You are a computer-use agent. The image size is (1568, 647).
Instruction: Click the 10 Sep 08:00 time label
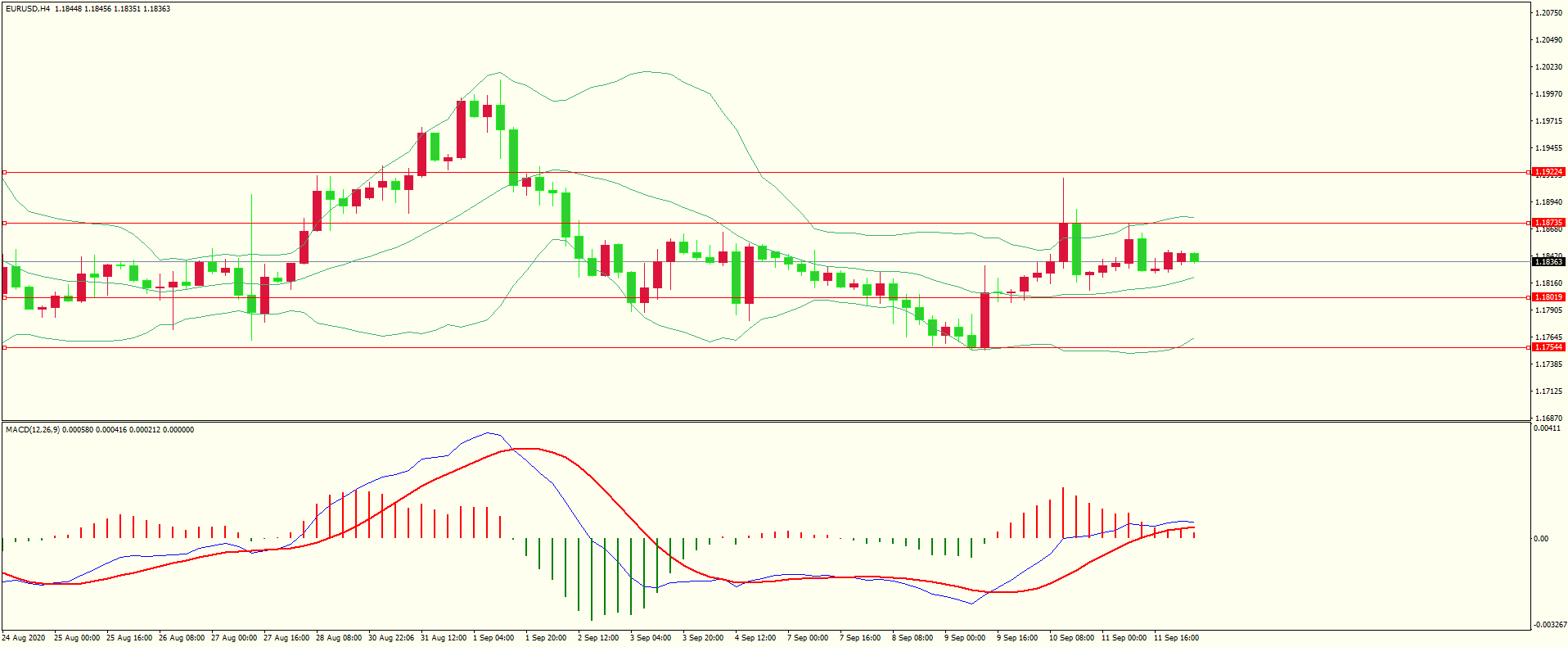(x=1072, y=638)
